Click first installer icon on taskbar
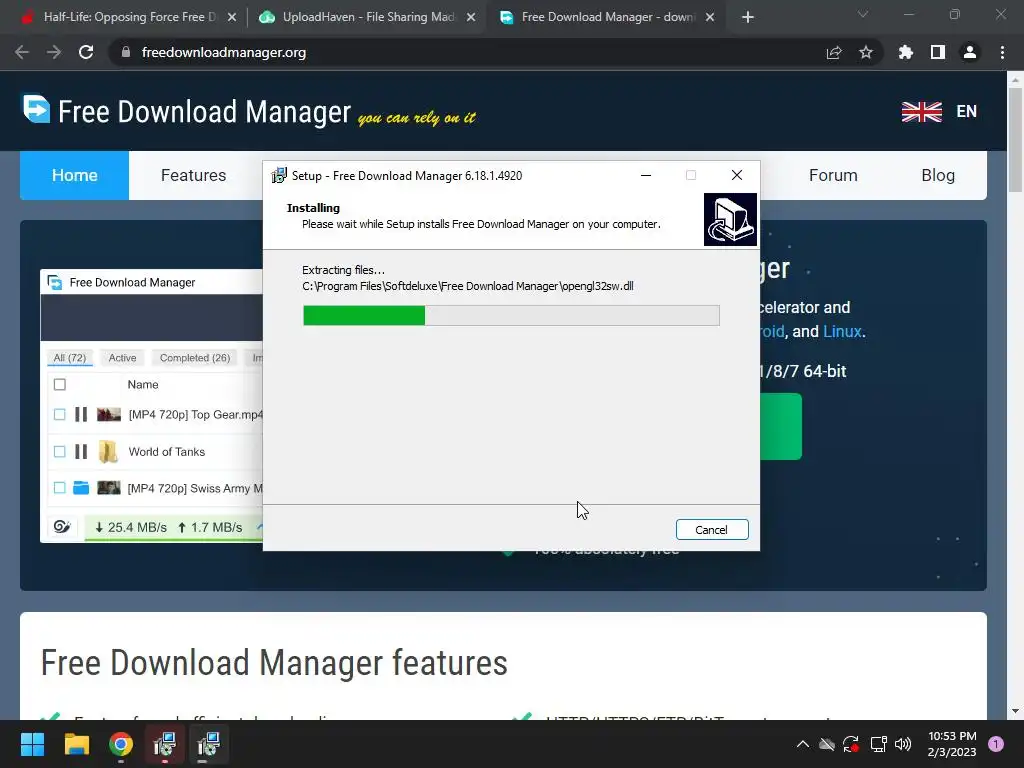The width and height of the screenshot is (1024, 768). (x=165, y=744)
